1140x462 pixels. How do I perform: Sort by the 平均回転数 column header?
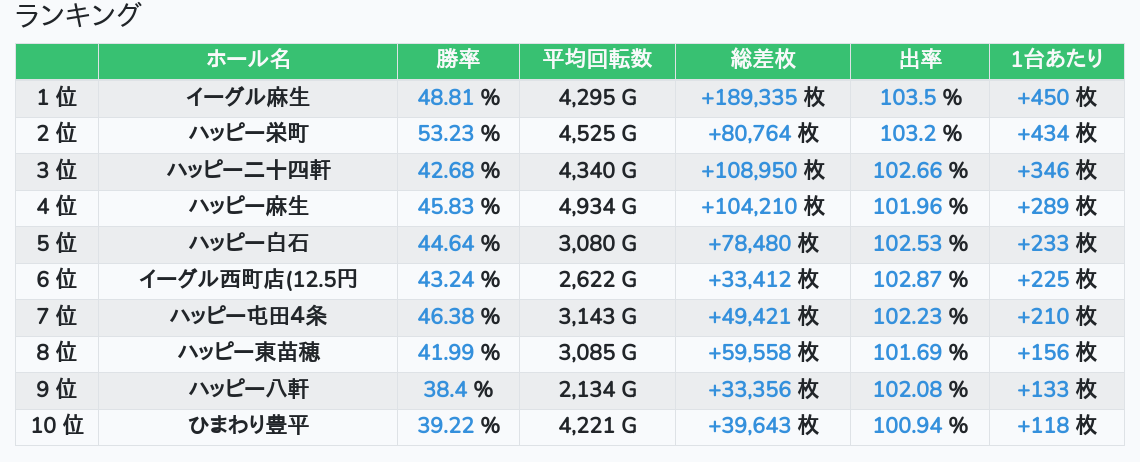point(597,60)
